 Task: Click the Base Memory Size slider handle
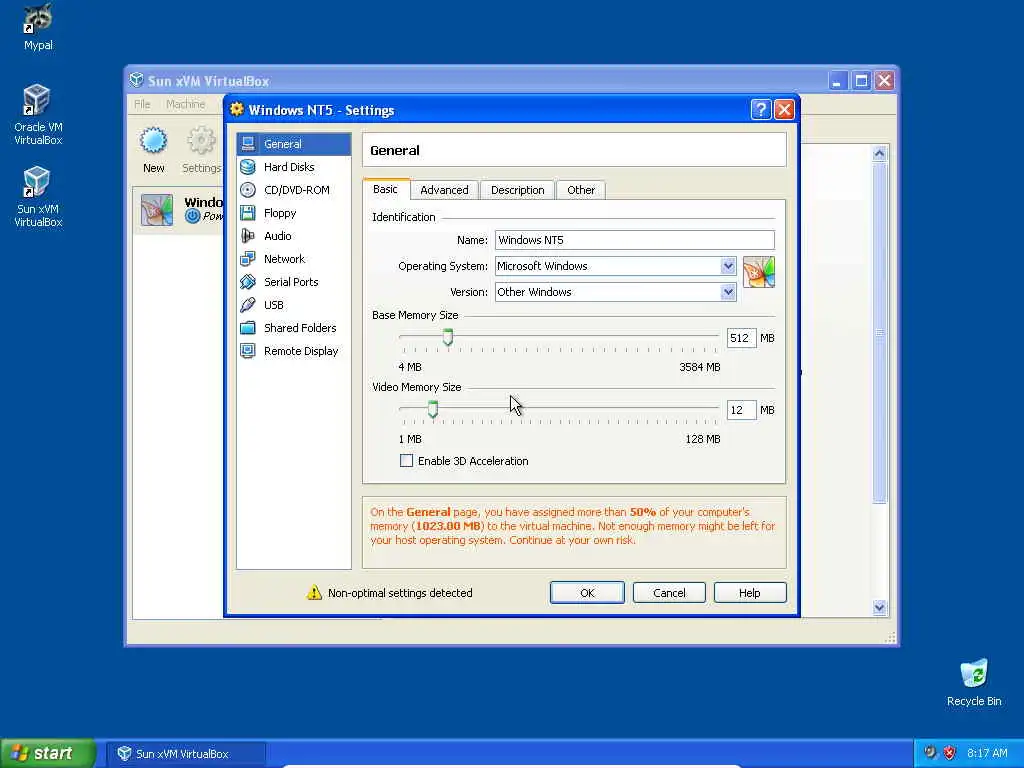click(447, 337)
